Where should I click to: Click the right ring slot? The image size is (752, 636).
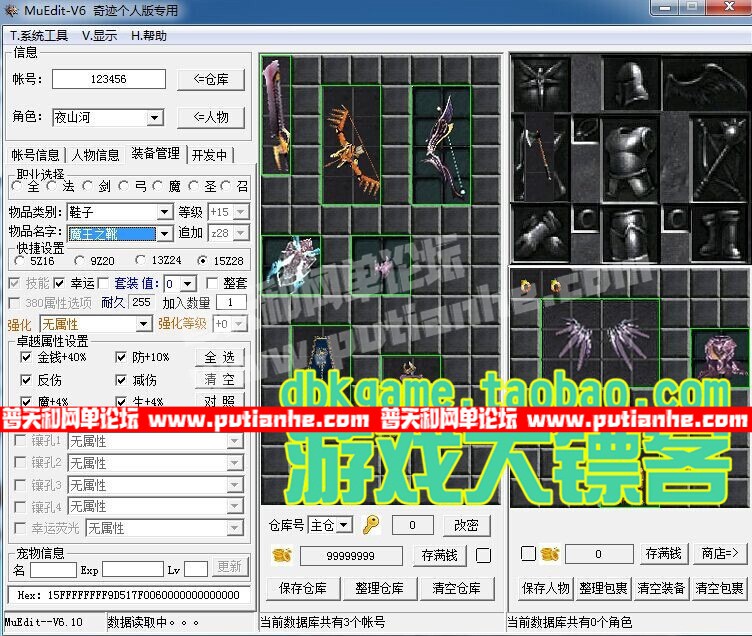click(675, 219)
